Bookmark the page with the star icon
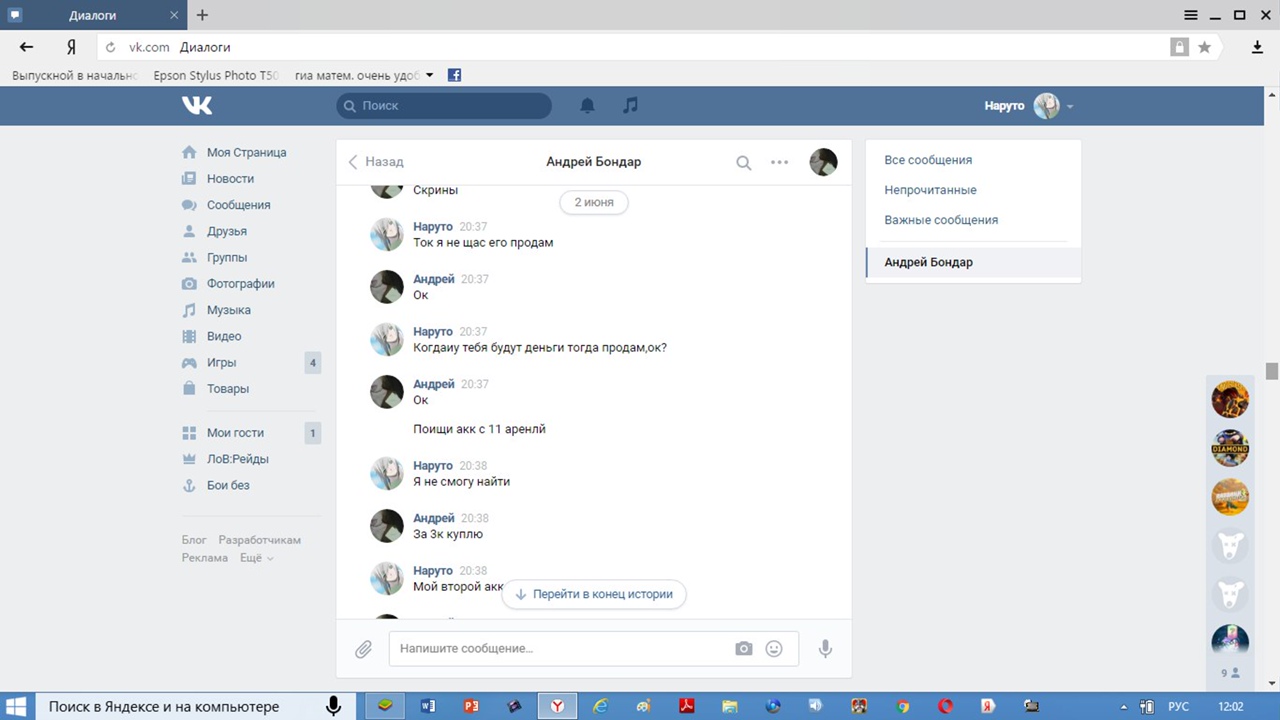This screenshot has width=1280, height=720. (1204, 47)
